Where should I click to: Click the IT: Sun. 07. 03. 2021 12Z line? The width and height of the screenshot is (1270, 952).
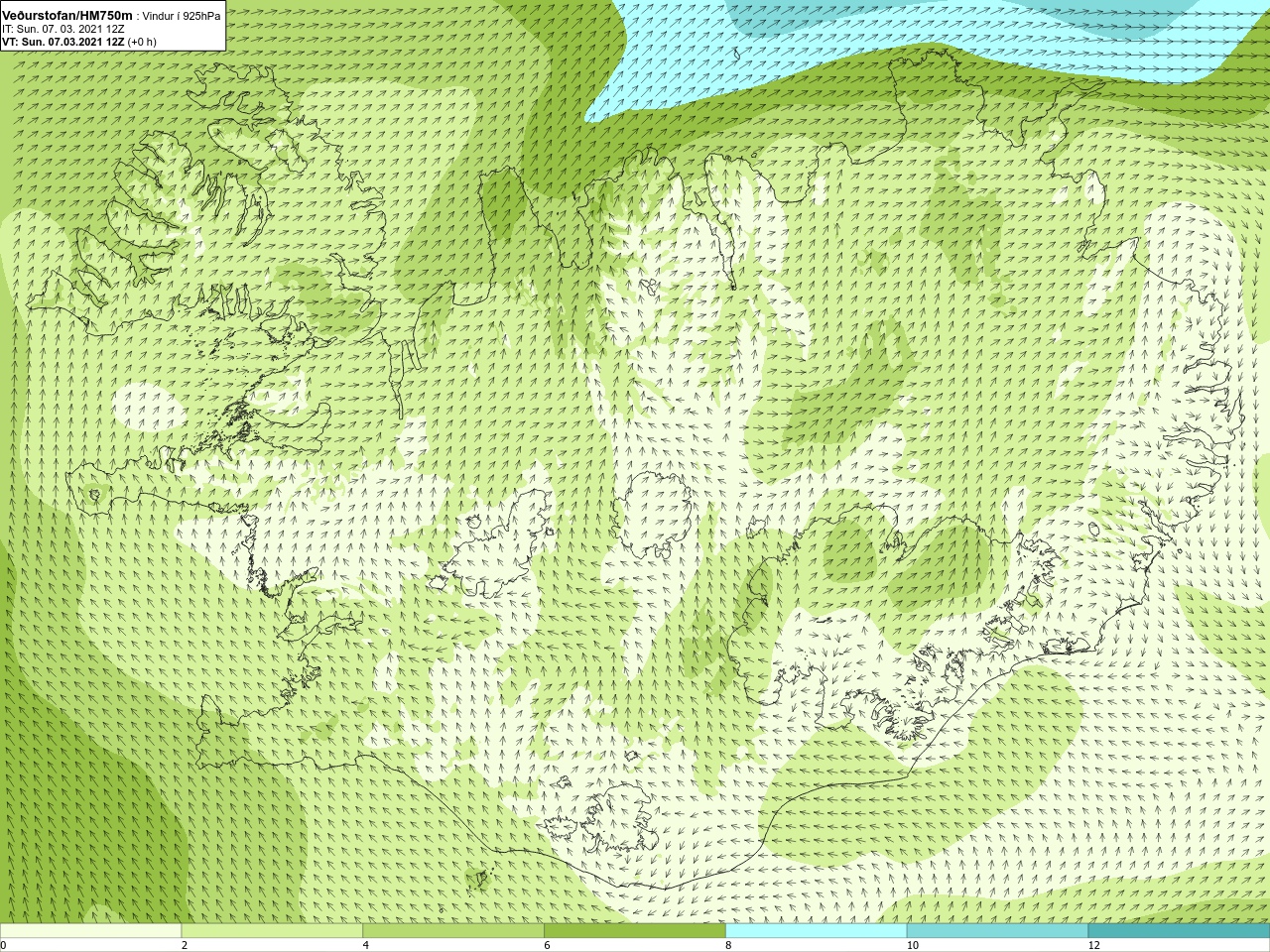[63, 30]
